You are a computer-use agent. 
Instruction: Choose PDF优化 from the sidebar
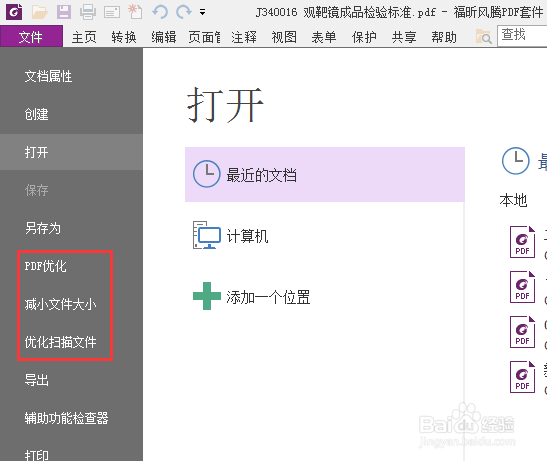71,266
